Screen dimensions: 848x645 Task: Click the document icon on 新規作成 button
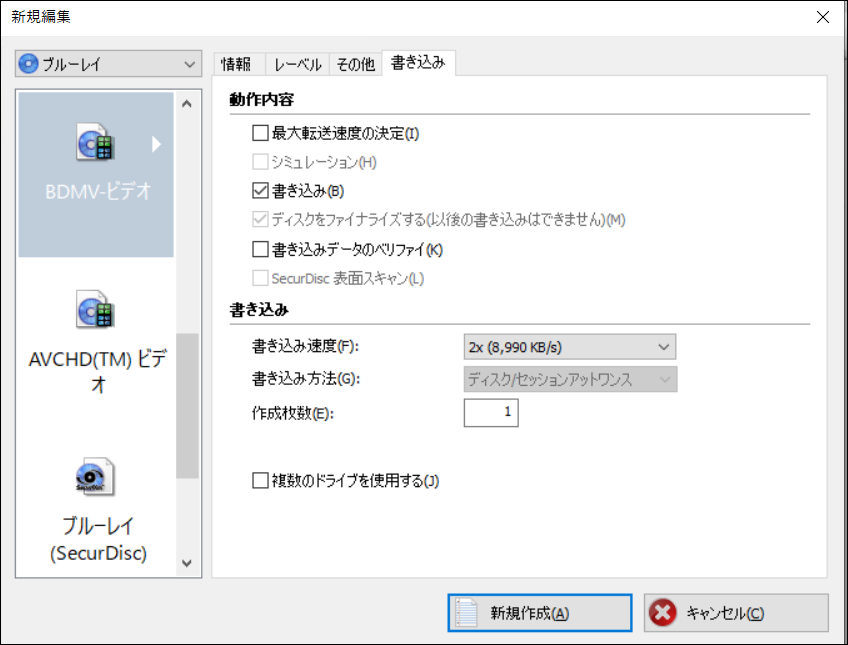465,612
